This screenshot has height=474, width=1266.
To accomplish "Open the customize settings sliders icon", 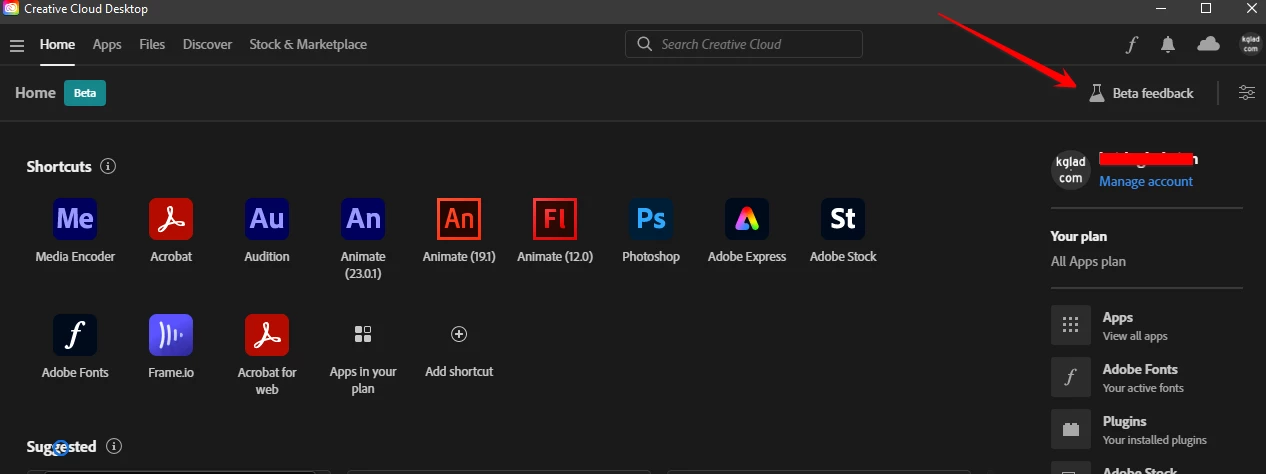I will (1247, 93).
